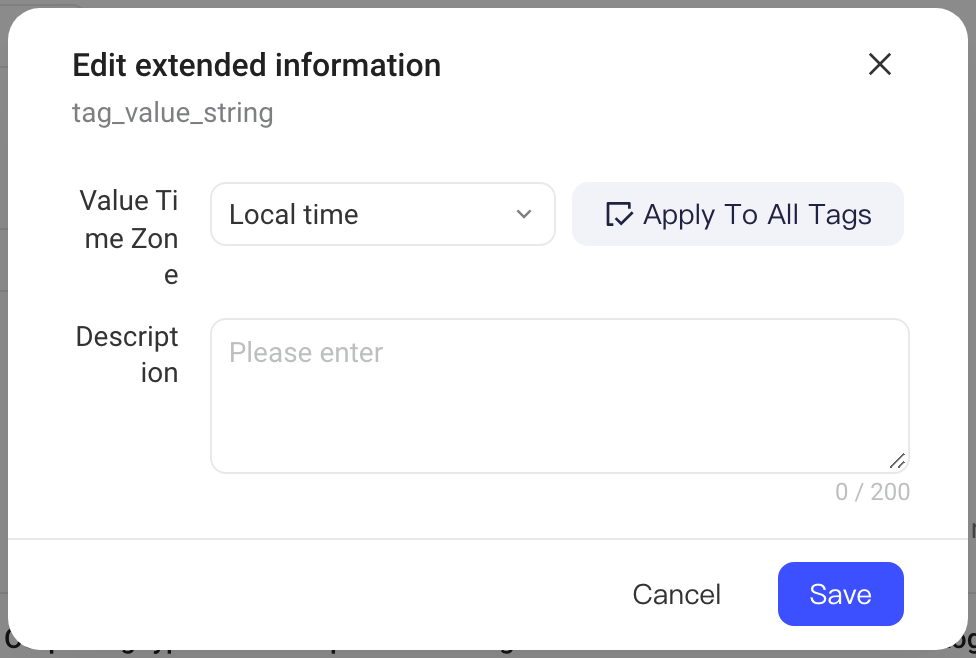The height and width of the screenshot is (658, 976).
Task: Save the extended information
Action: (x=840, y=594)
